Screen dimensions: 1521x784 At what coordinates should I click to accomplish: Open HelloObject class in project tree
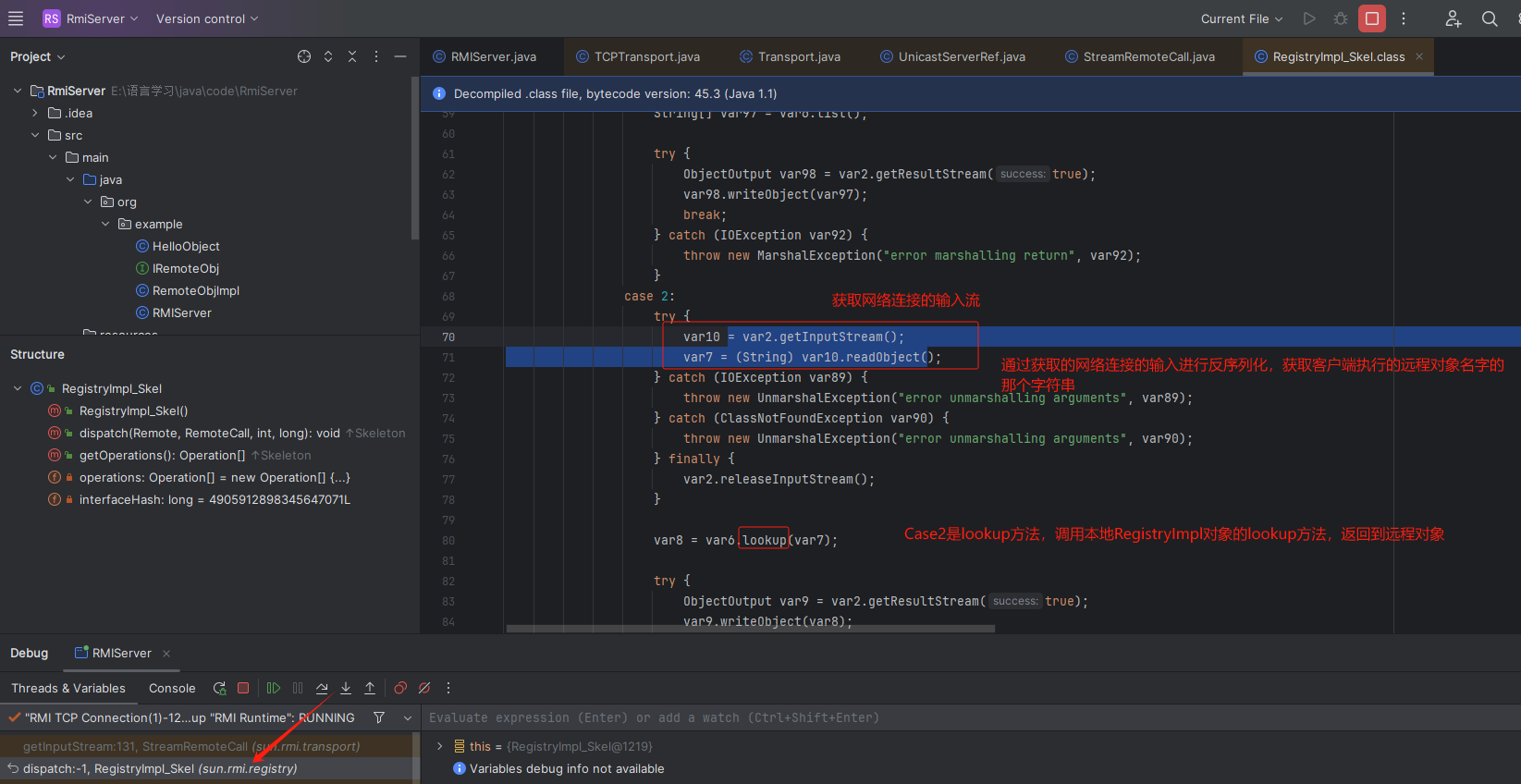coord(185,246)
